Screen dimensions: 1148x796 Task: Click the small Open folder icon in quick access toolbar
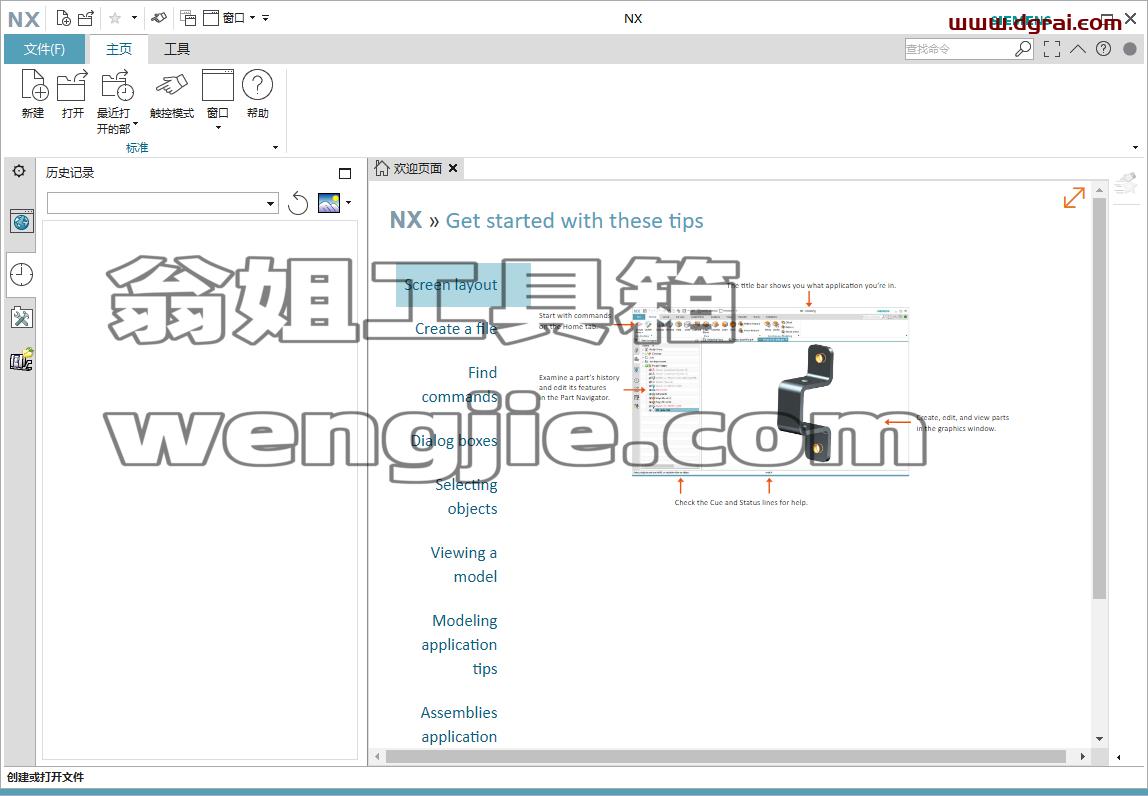86,18
